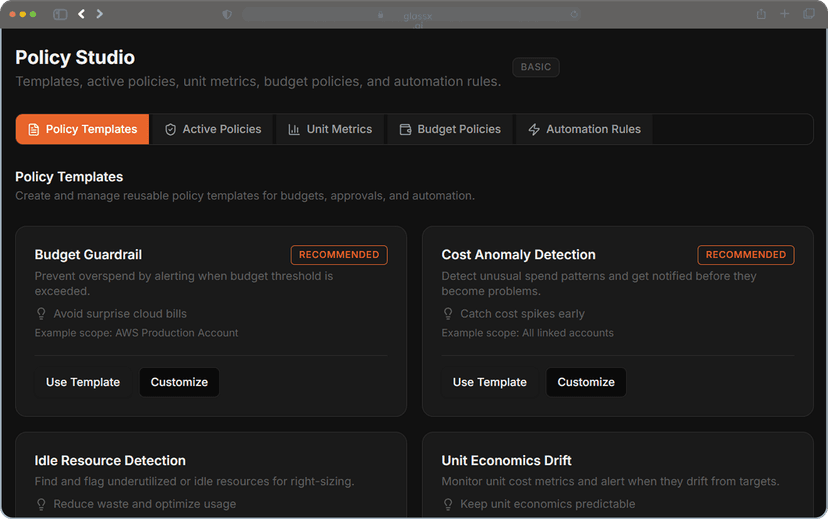Click lightbulb icon beside Keep unit economics predictable
Viewport: 828px width, 519px height.
point(448,505)
